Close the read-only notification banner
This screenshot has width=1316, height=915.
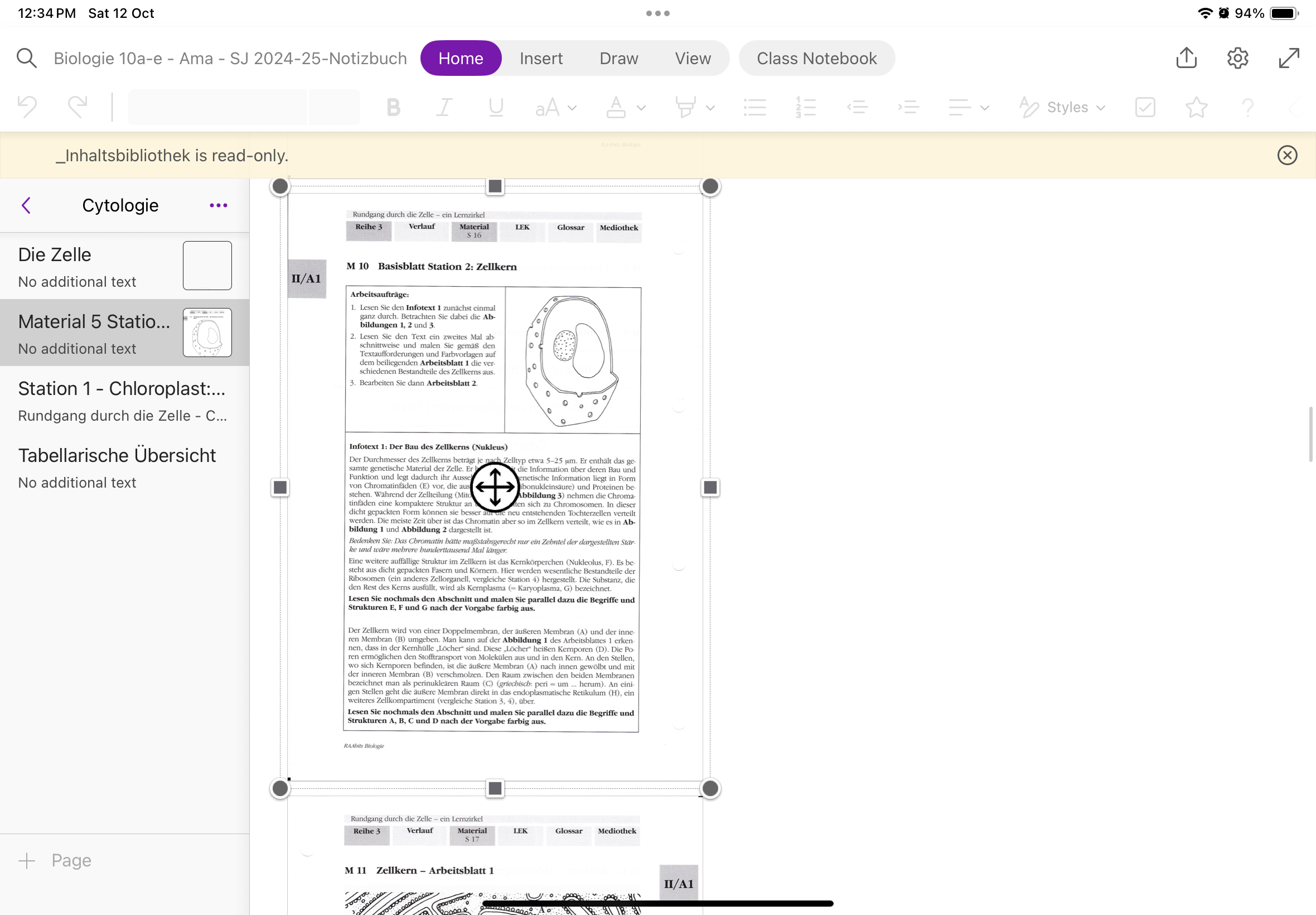coord(1287,155)
